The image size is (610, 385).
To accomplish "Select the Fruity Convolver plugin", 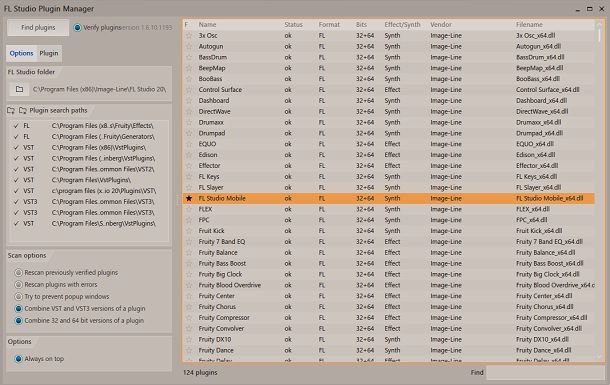I will click(x=388, y=329).
